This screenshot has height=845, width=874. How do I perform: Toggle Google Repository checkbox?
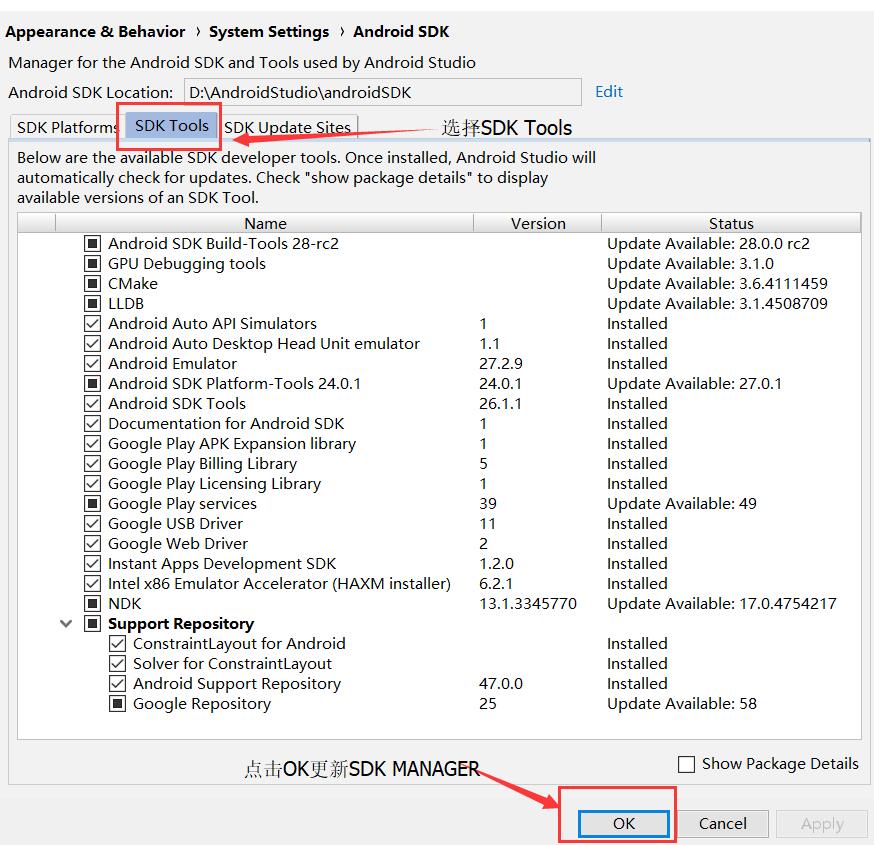117,705
